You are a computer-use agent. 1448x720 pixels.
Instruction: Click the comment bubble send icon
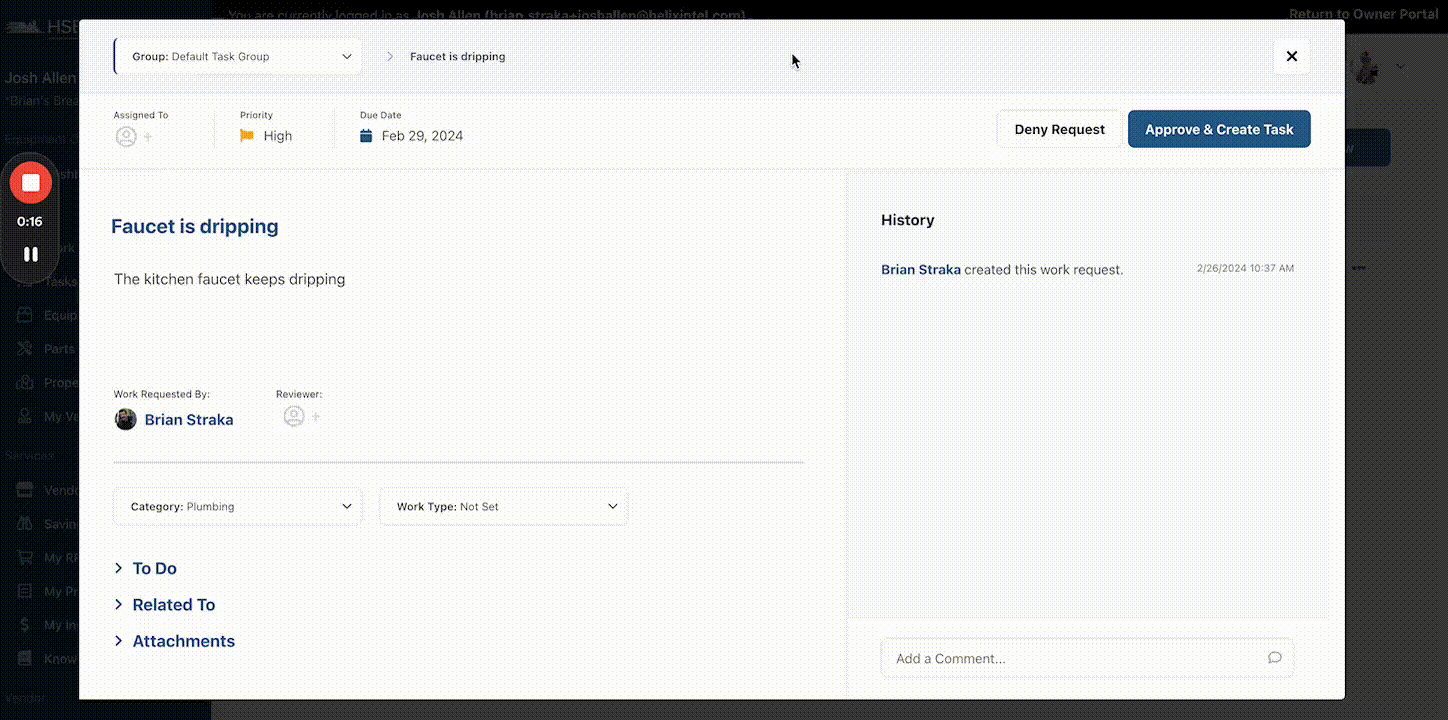1274,658
